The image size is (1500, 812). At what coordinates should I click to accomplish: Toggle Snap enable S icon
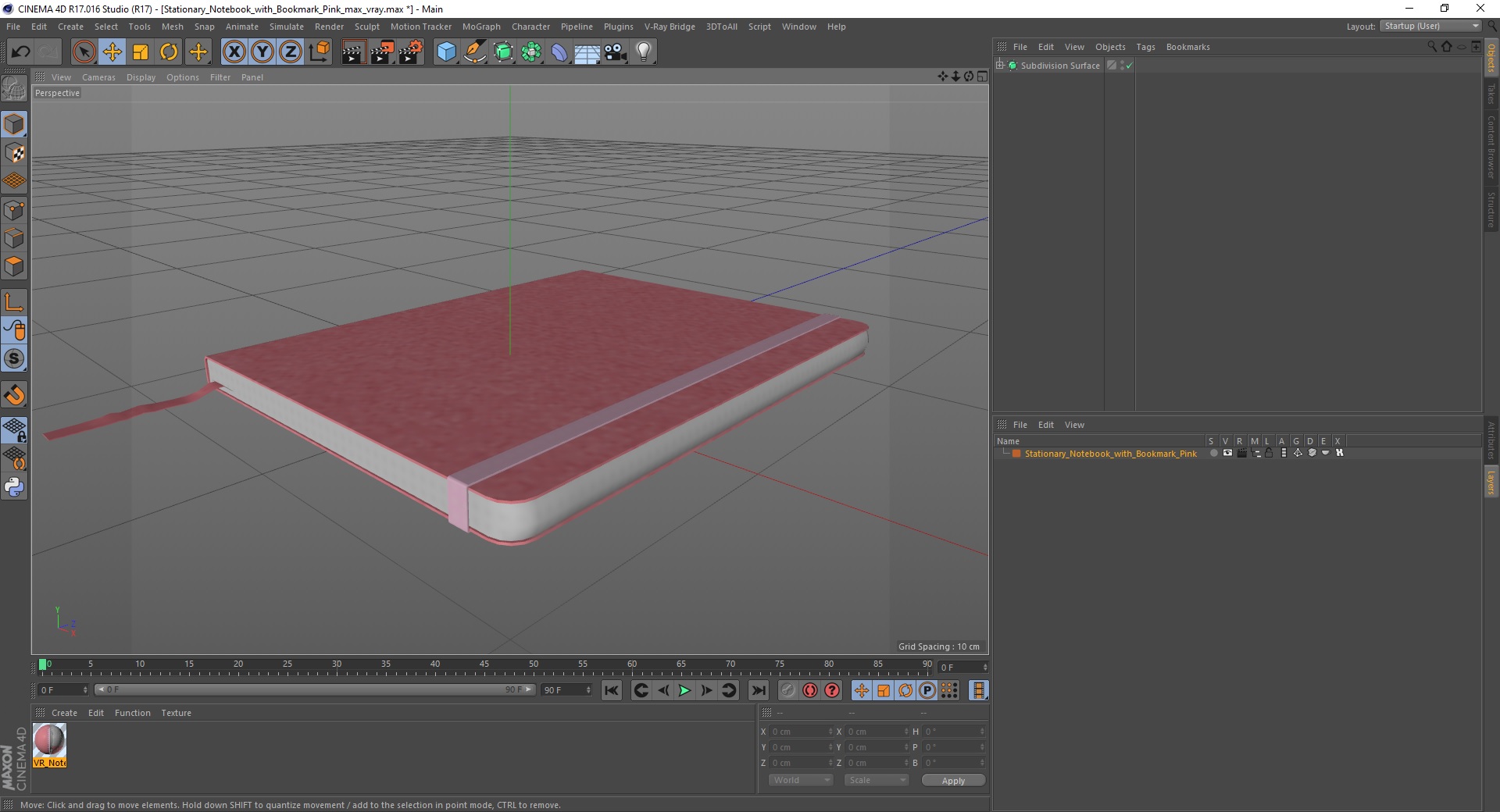14,358
